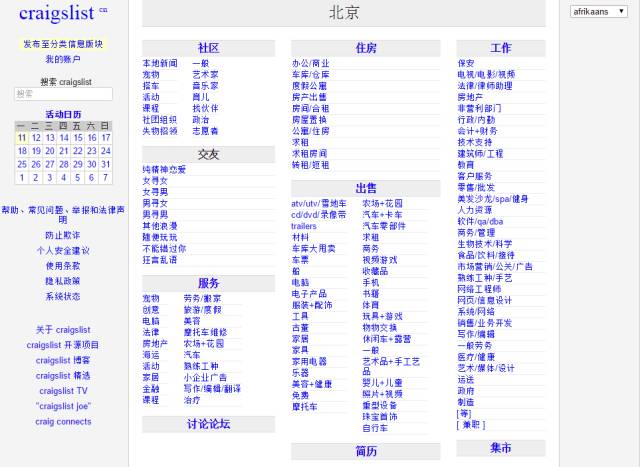Screen dimensions: 640x467
Task: Select day 11 in the event calendar
Action: (22, 138)
